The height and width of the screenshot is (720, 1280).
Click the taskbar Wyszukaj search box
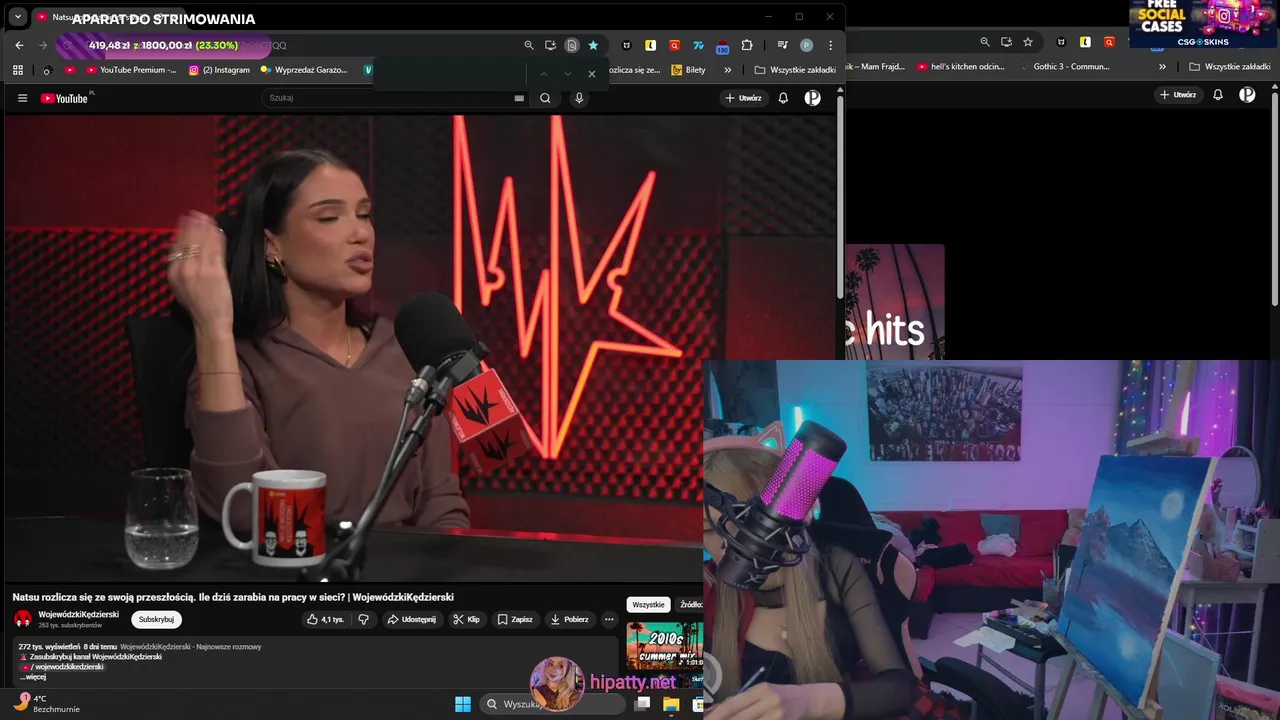click(553, 704)
